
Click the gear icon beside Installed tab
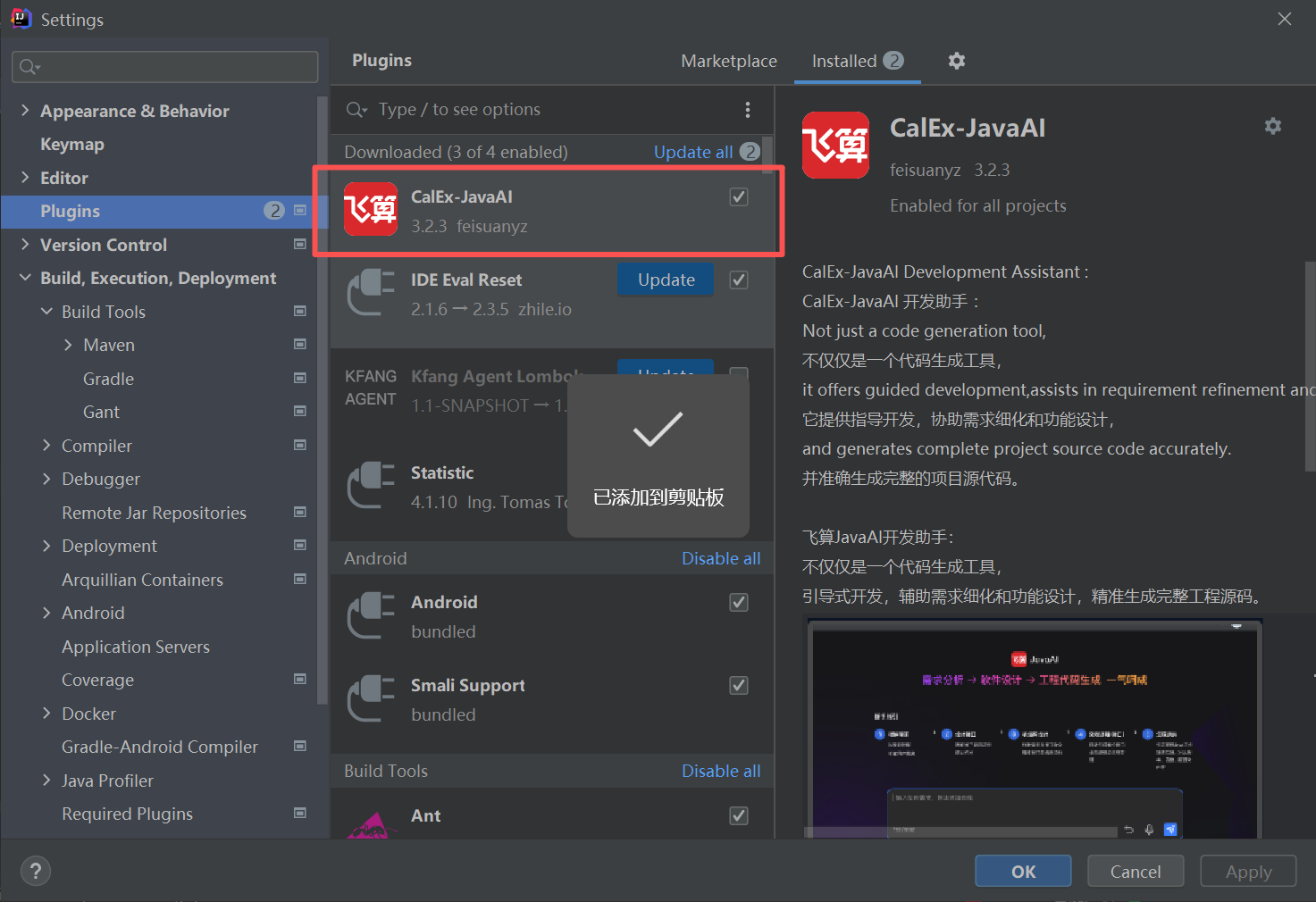click(956, 61)
